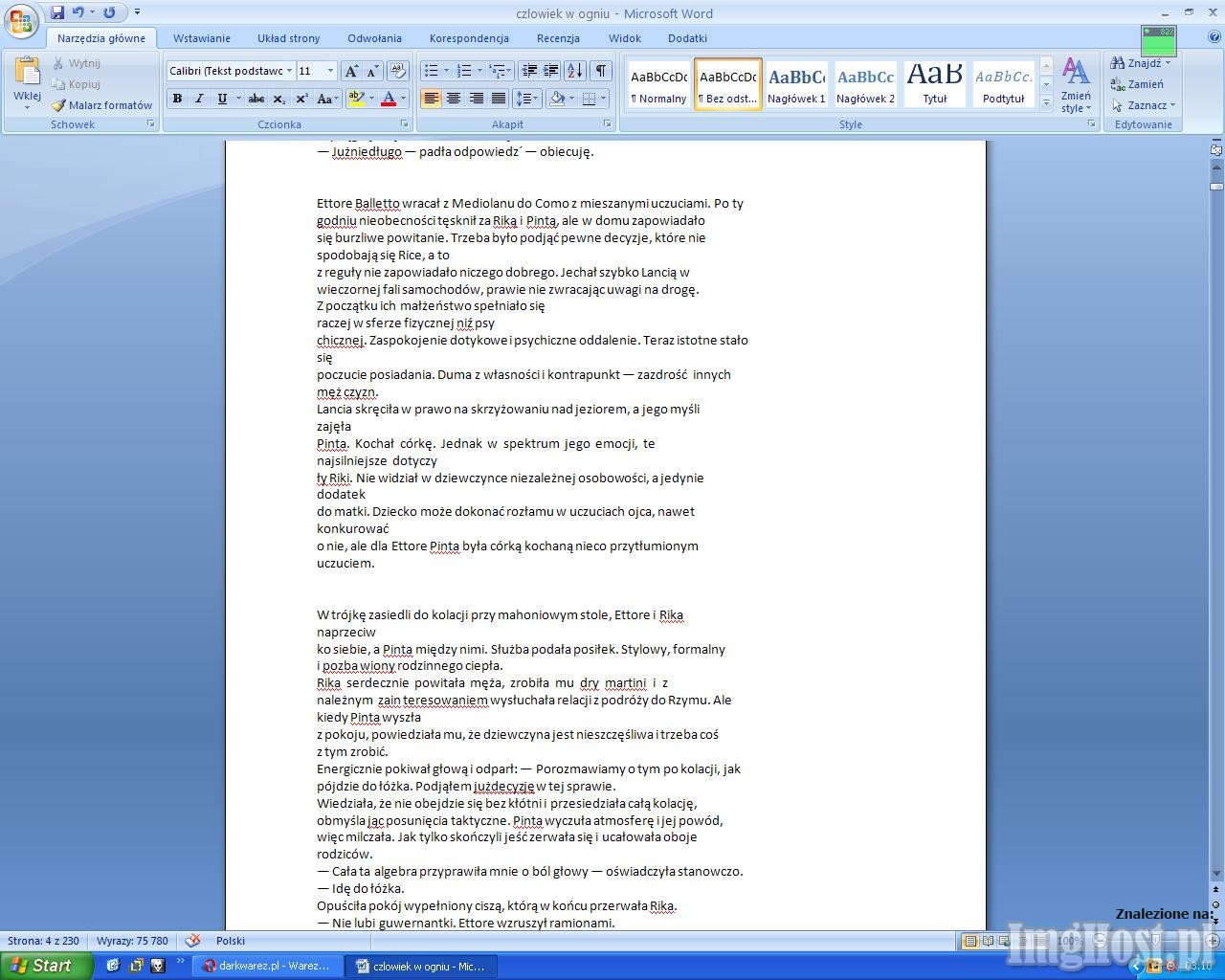Viewport: 1225px width, 980px height.
Task: Click the Znajdź binoculars button
Action: (x=1141, y=63)
